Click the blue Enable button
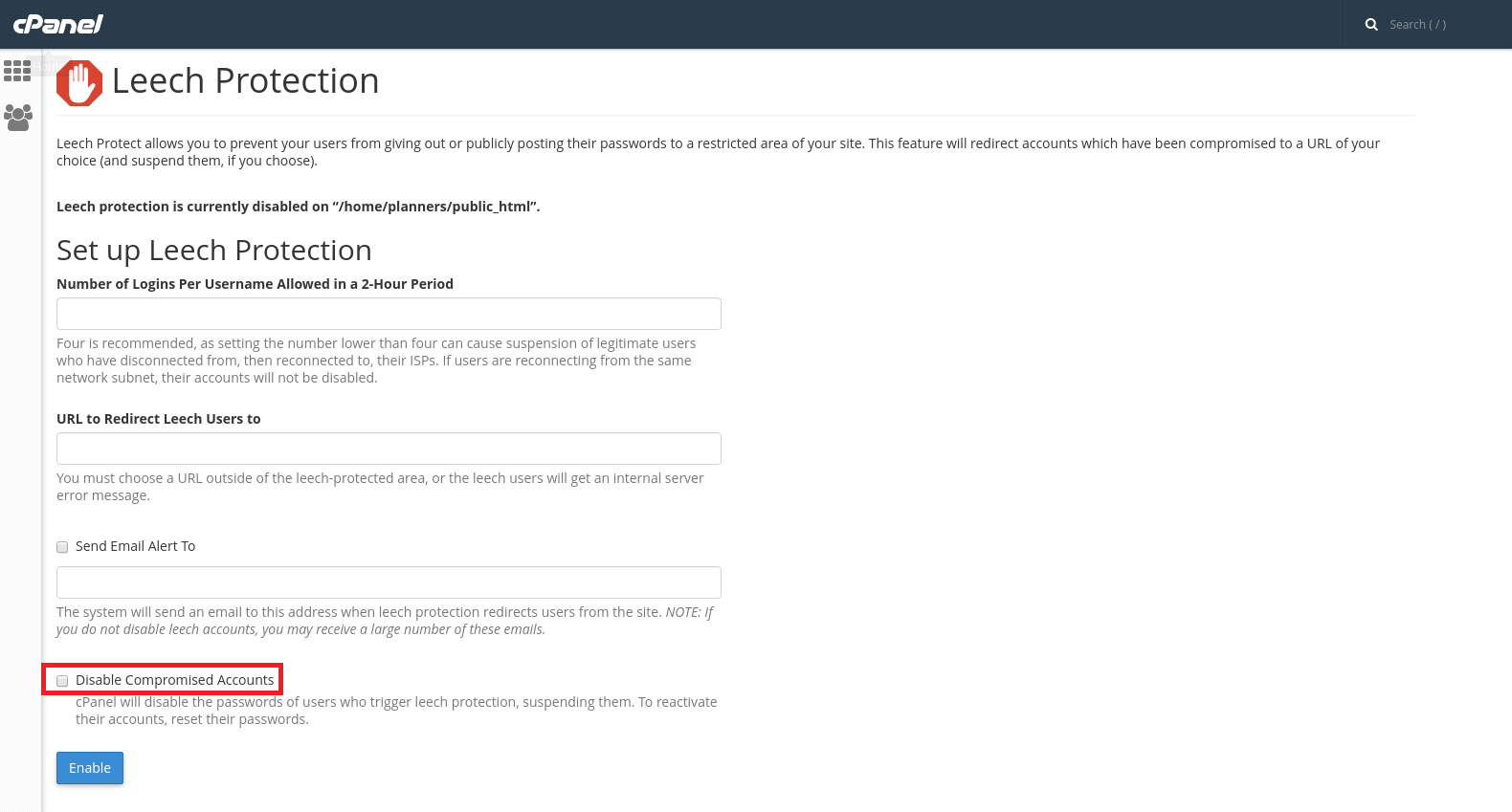This screenshot has width=1512, height=812. point(90,768)
